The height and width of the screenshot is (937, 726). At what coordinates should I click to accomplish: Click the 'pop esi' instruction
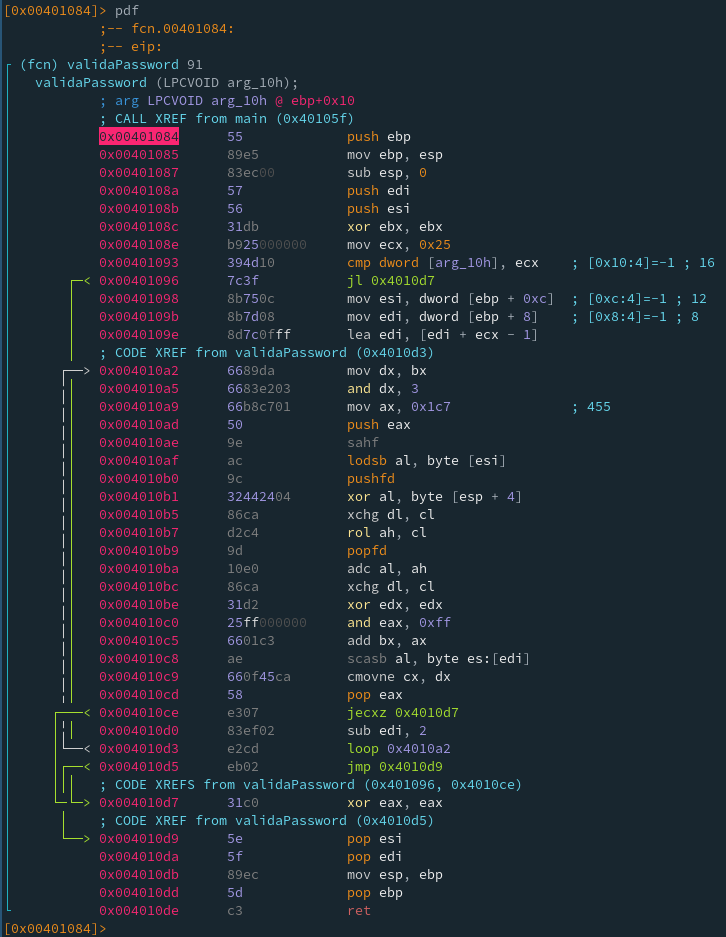click(x=375, y=839)
